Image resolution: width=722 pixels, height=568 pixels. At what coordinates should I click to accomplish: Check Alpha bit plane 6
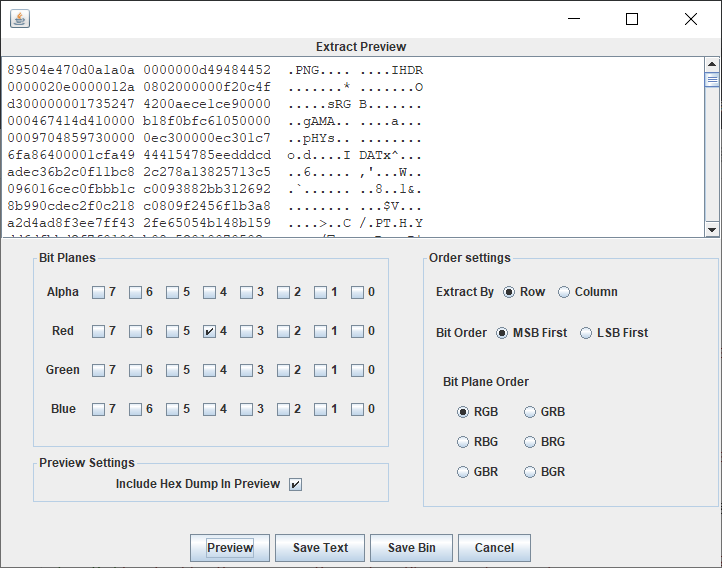click(x=135, y=292)
